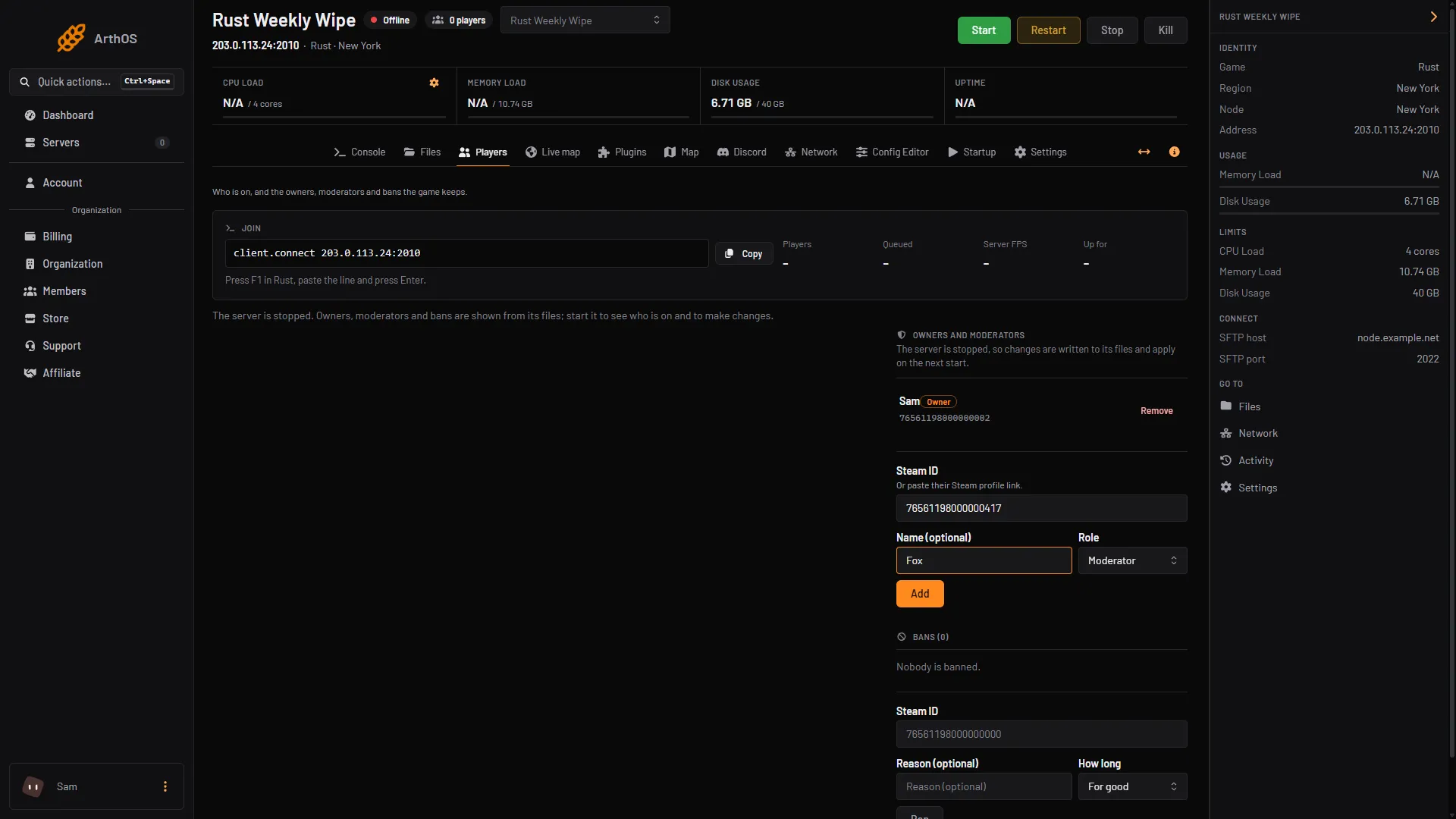
Task: Switch to the Console tab
Action: click(x=359, y=152)
